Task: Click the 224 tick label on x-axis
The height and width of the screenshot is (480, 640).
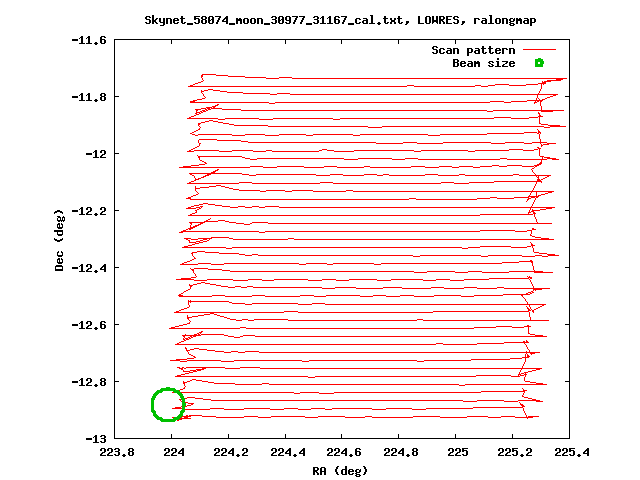Action: (174, 452)
